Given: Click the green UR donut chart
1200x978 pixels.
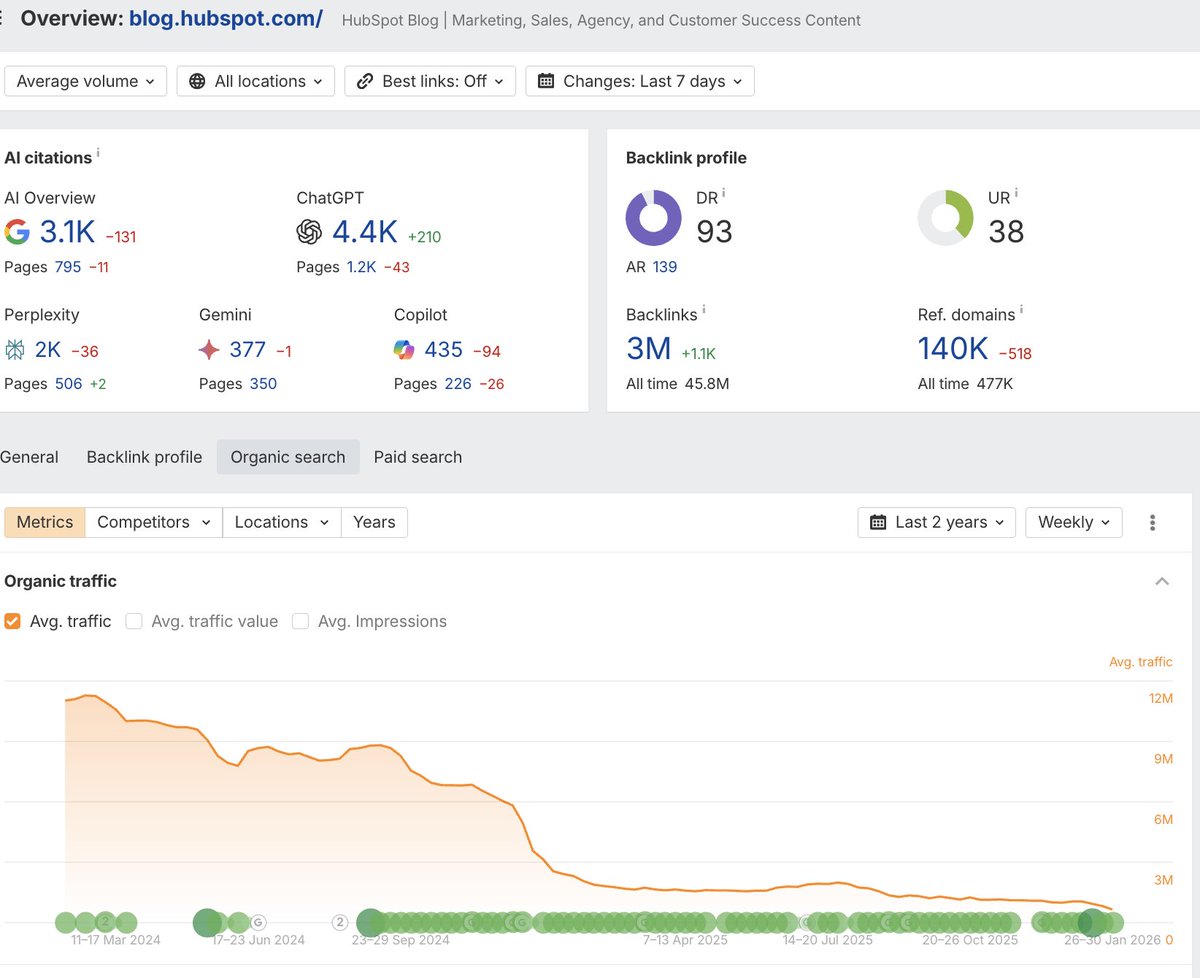Looking at the screenshot, I should [946, 218].
